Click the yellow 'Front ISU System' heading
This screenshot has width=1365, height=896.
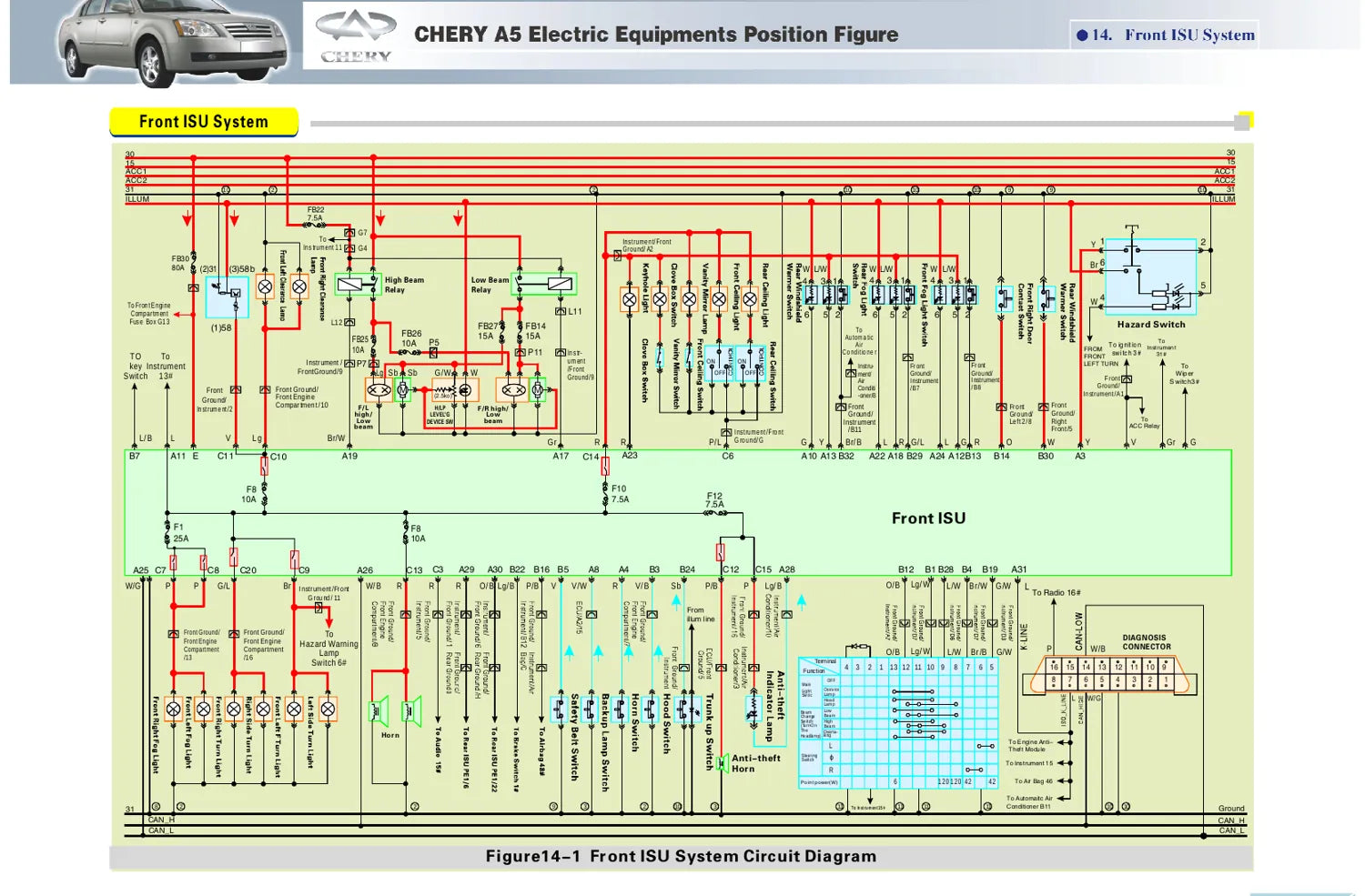point(204,121)
